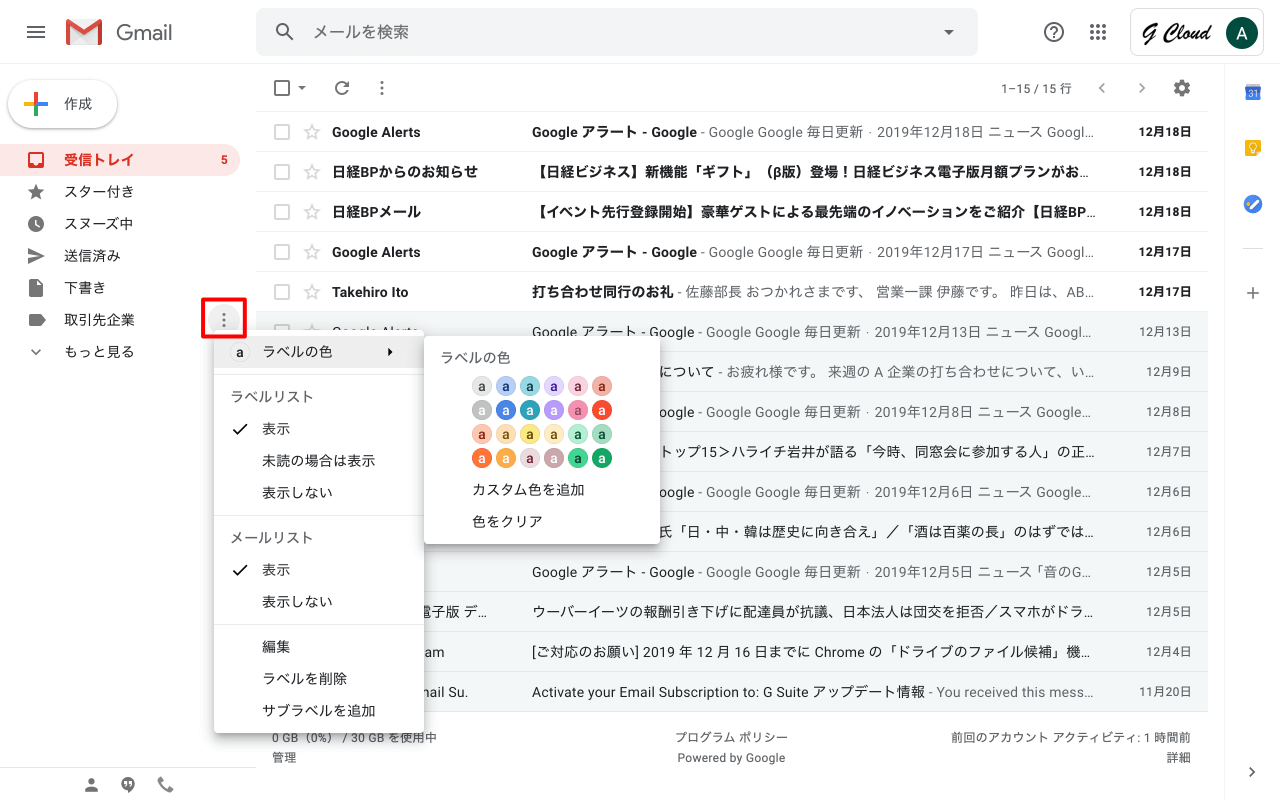Viewport: 1280px width, 800px height.
Task: Click the three-dot menu beside 取引先企業
Action: pos(224,320)
